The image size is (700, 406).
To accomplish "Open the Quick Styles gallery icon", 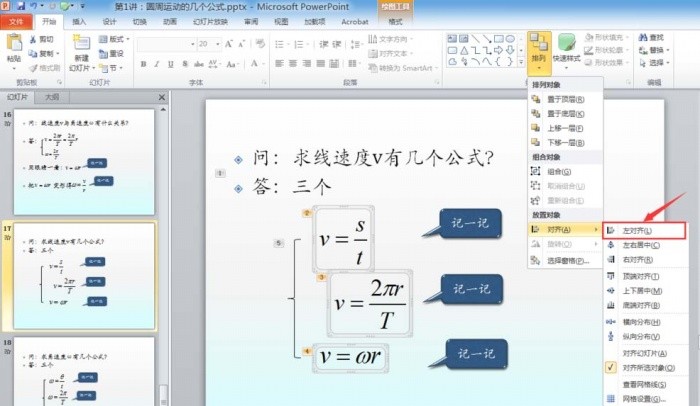I will [x=567, y=44].
